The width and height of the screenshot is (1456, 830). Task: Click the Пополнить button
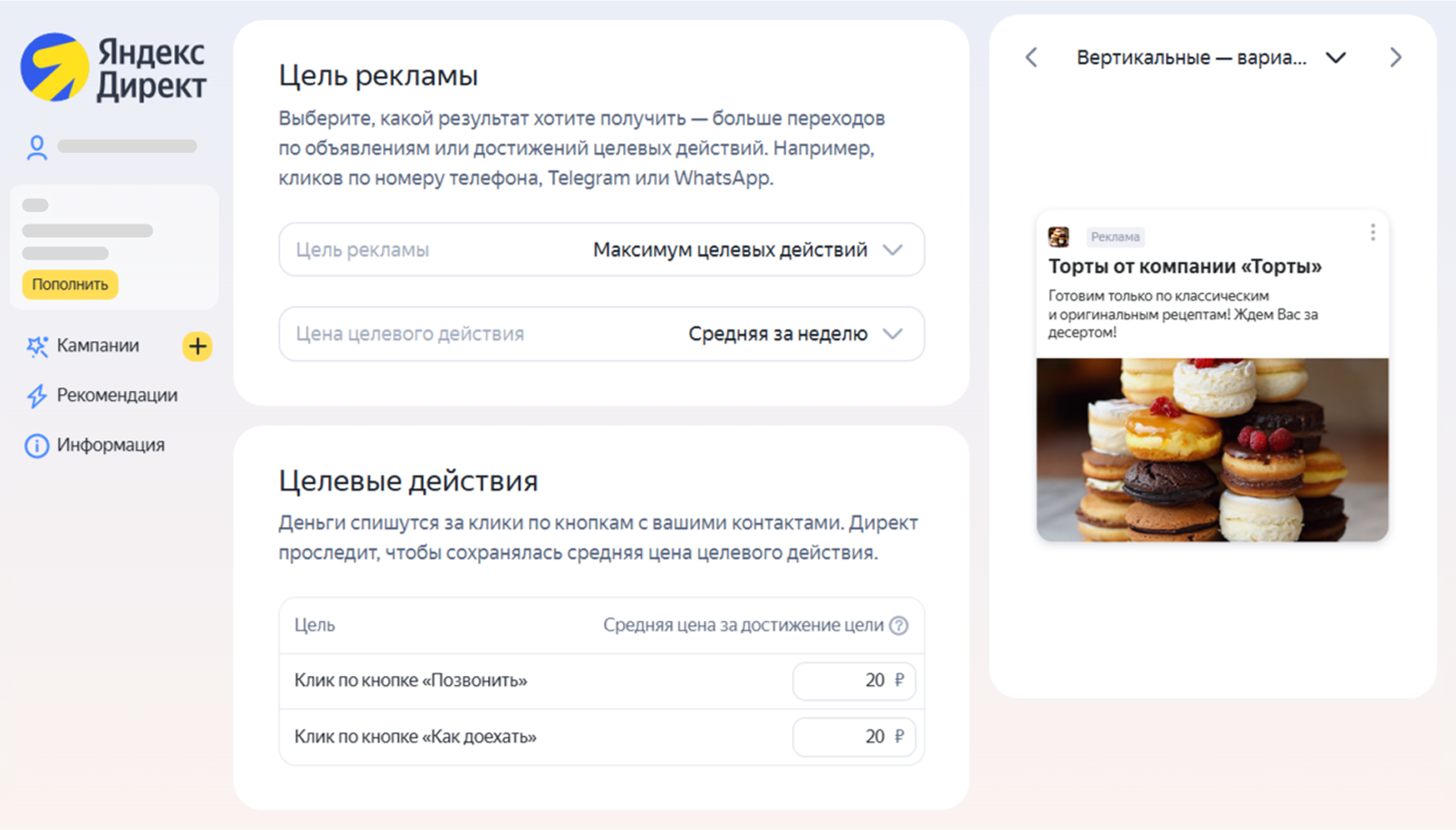tap(70, 283)
